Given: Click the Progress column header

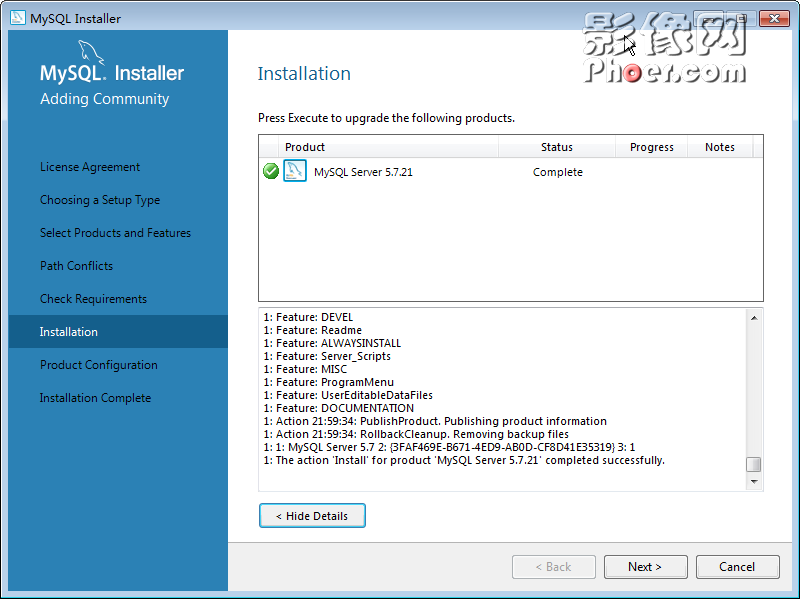Looking at the screenshot, I should pos(652,147).
